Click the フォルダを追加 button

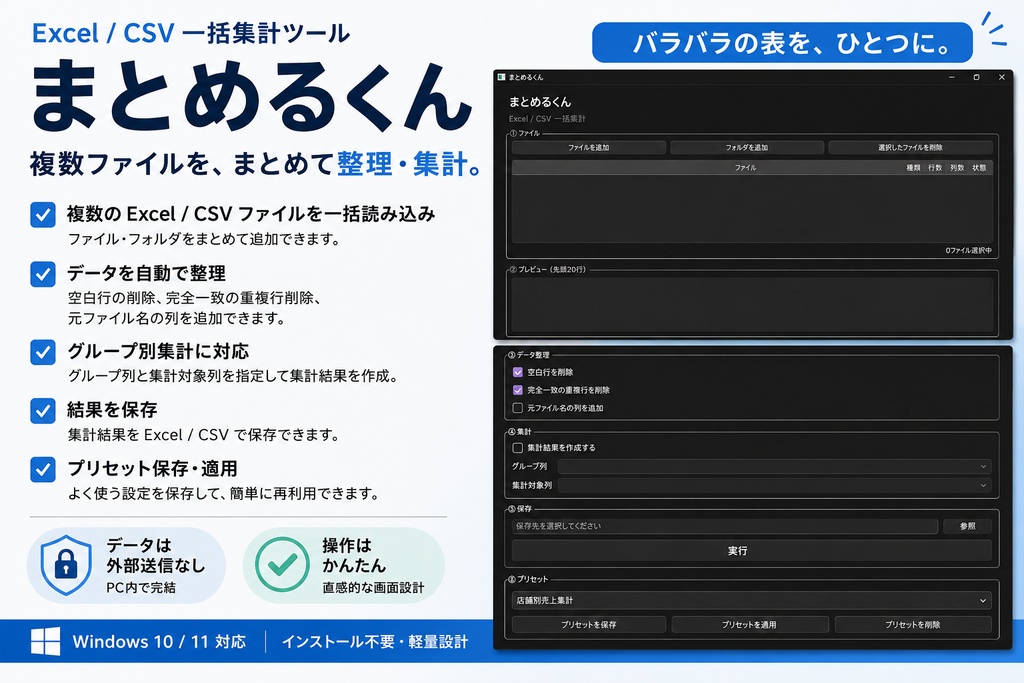tap(746, 148)
